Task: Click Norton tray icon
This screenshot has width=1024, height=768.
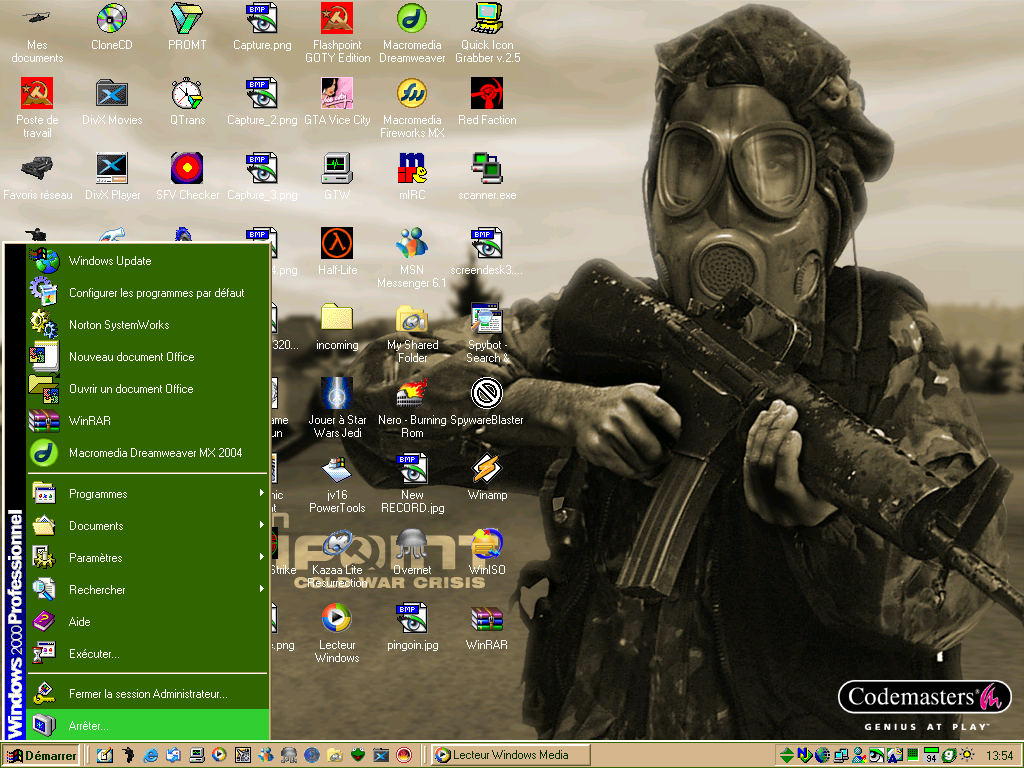Action: coord(805,755)
